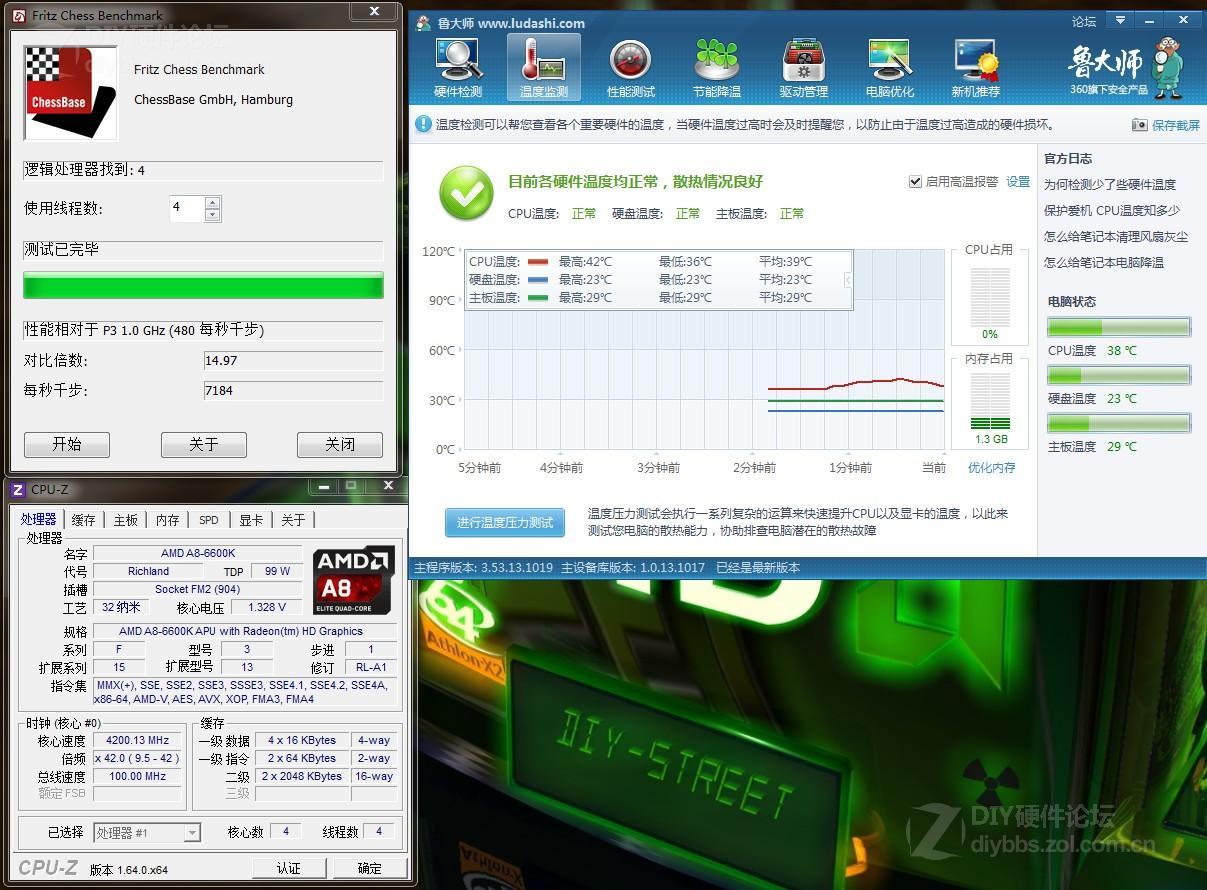Click the ChessBase logo in Fritz Chess Benchmark
The image size is (1207, 890).
point(71,92)
